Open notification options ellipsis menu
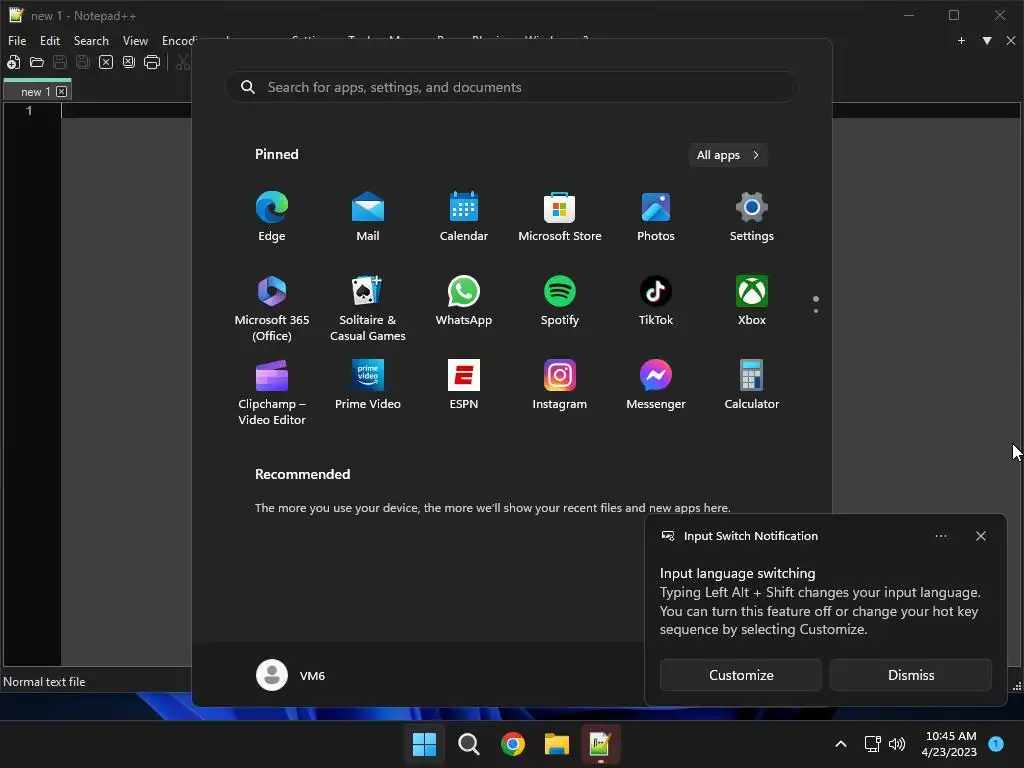The height and width of the screenshot is (768, 1024). (940, 536)
